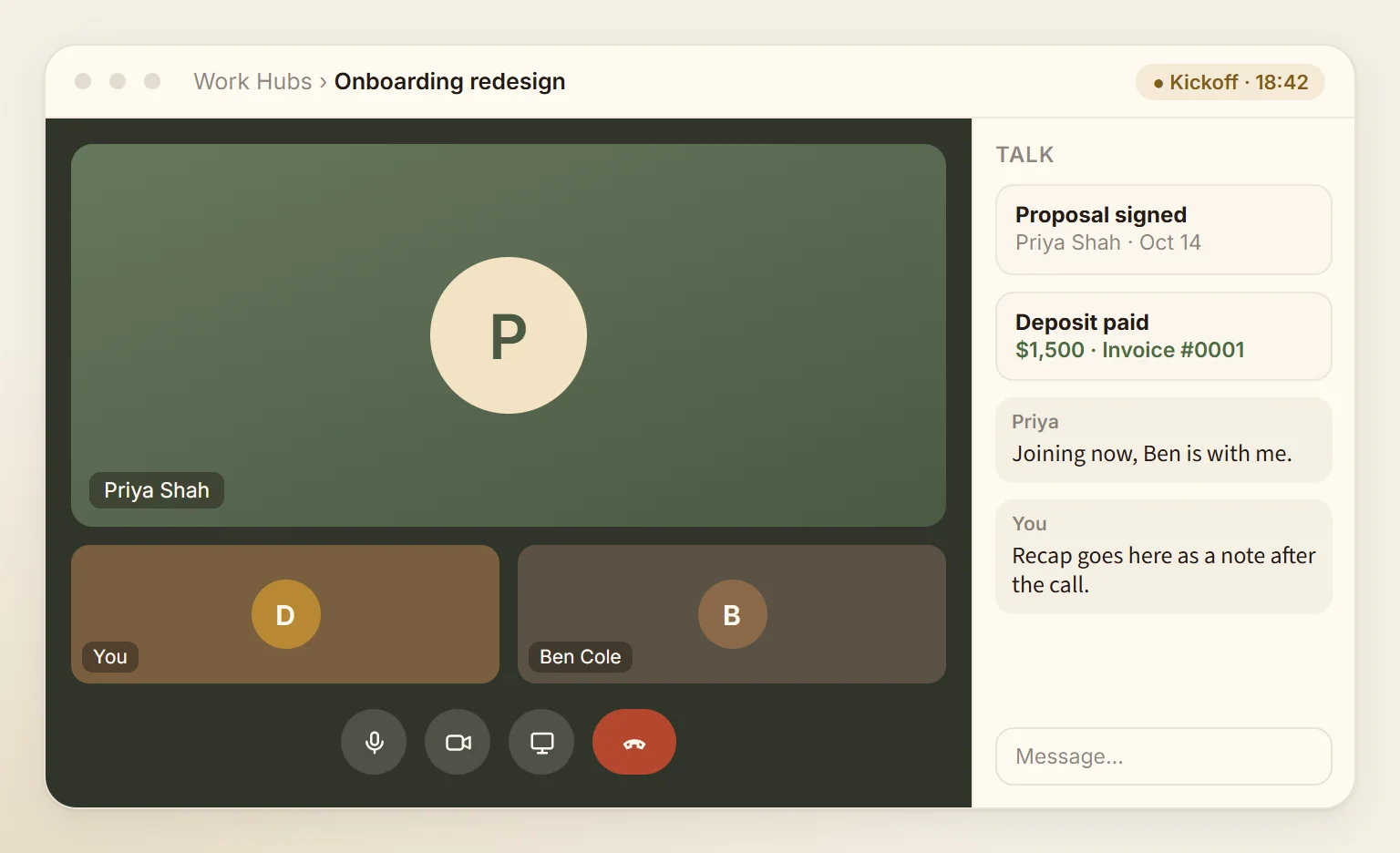
Task: Open the Kickoff 18:42 call timer badge
Action: point(1230,82)
